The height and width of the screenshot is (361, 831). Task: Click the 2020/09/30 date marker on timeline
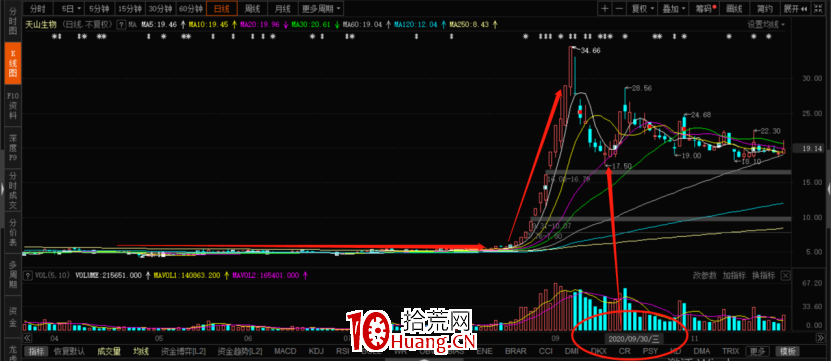pos(633,338)
